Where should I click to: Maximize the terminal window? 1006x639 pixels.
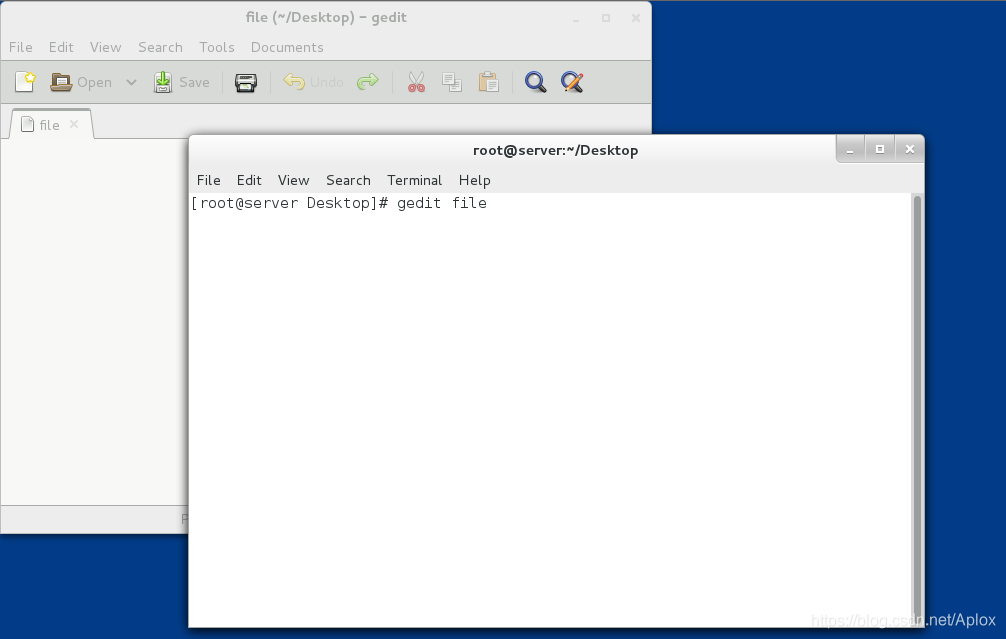(x=880, y=149)
